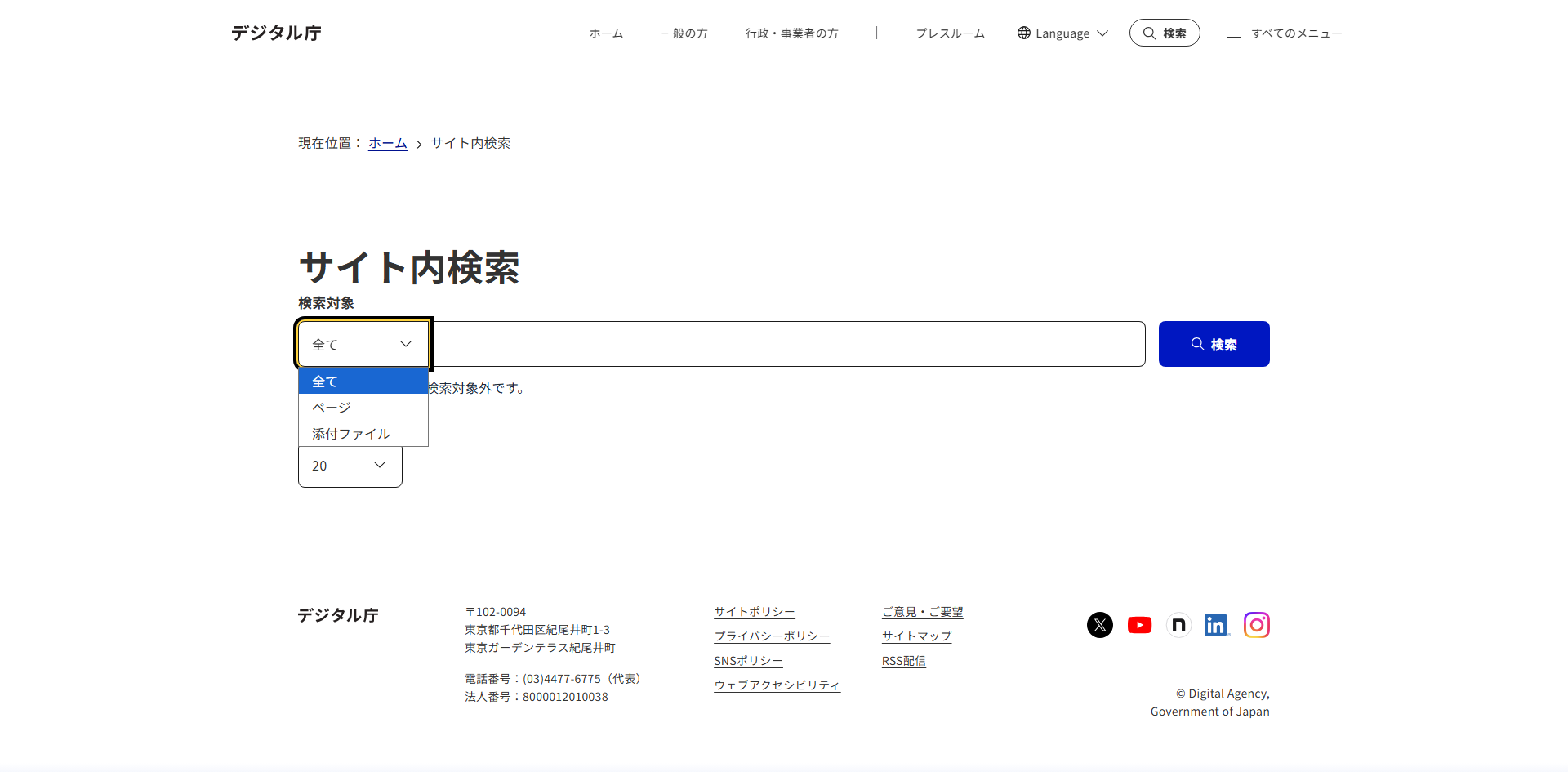Click the blue 検索 submit button
The width and height of the screenshot is (1568, 772).
click(1214, 344)
